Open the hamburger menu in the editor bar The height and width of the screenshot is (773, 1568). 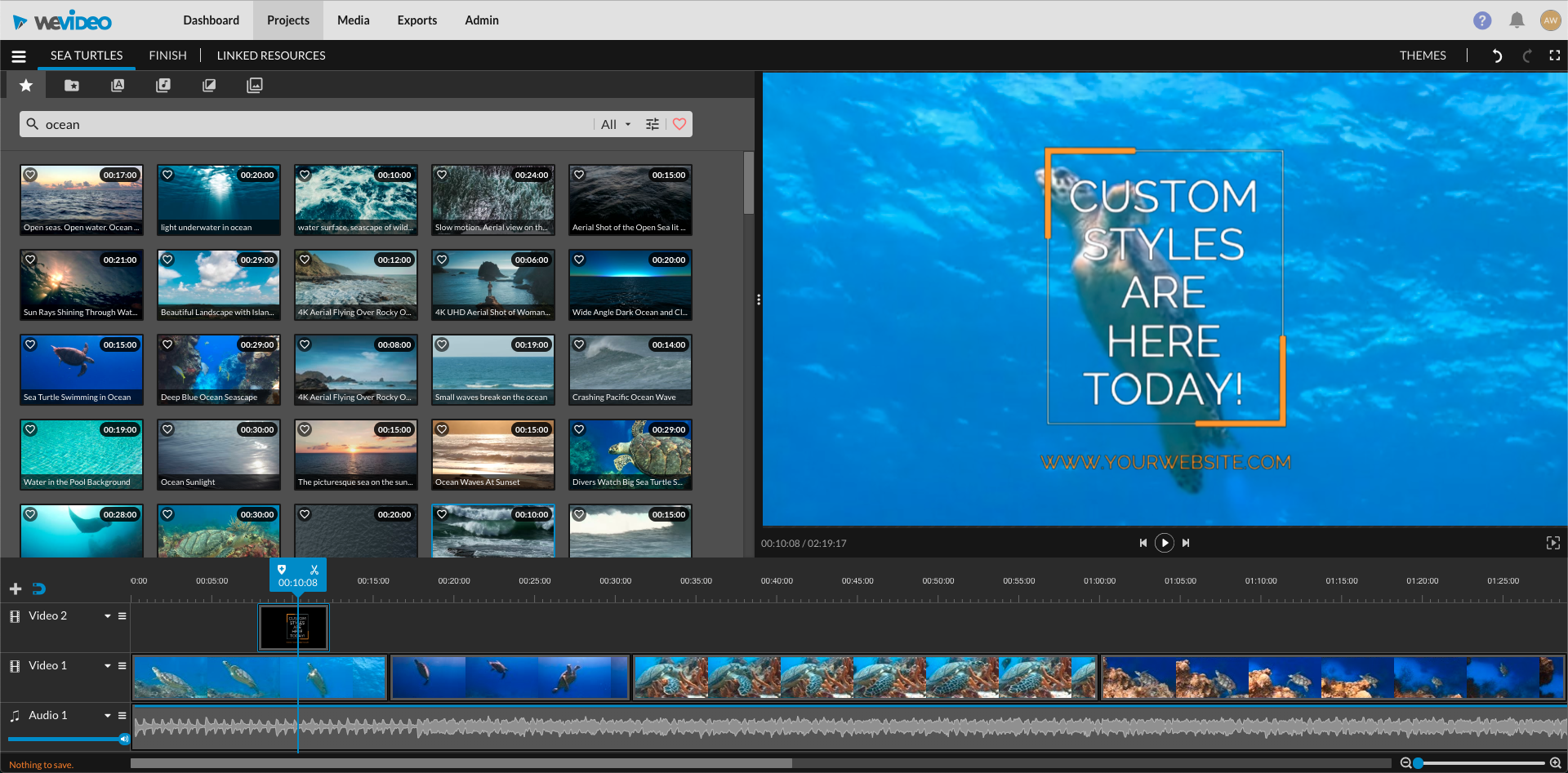19,56
